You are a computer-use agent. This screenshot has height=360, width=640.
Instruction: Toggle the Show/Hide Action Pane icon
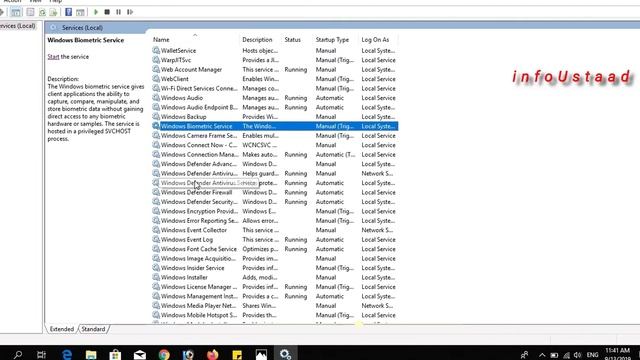click(x=80, y=12)
